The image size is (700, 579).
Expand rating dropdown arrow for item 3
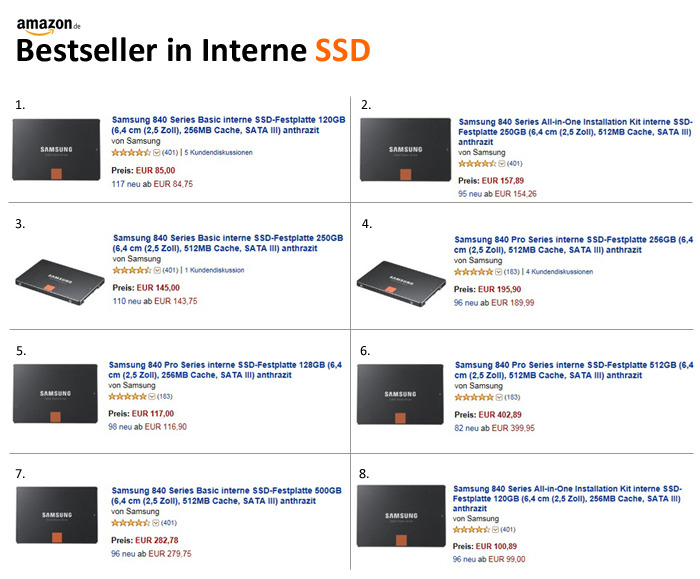[x=157, y=271]
